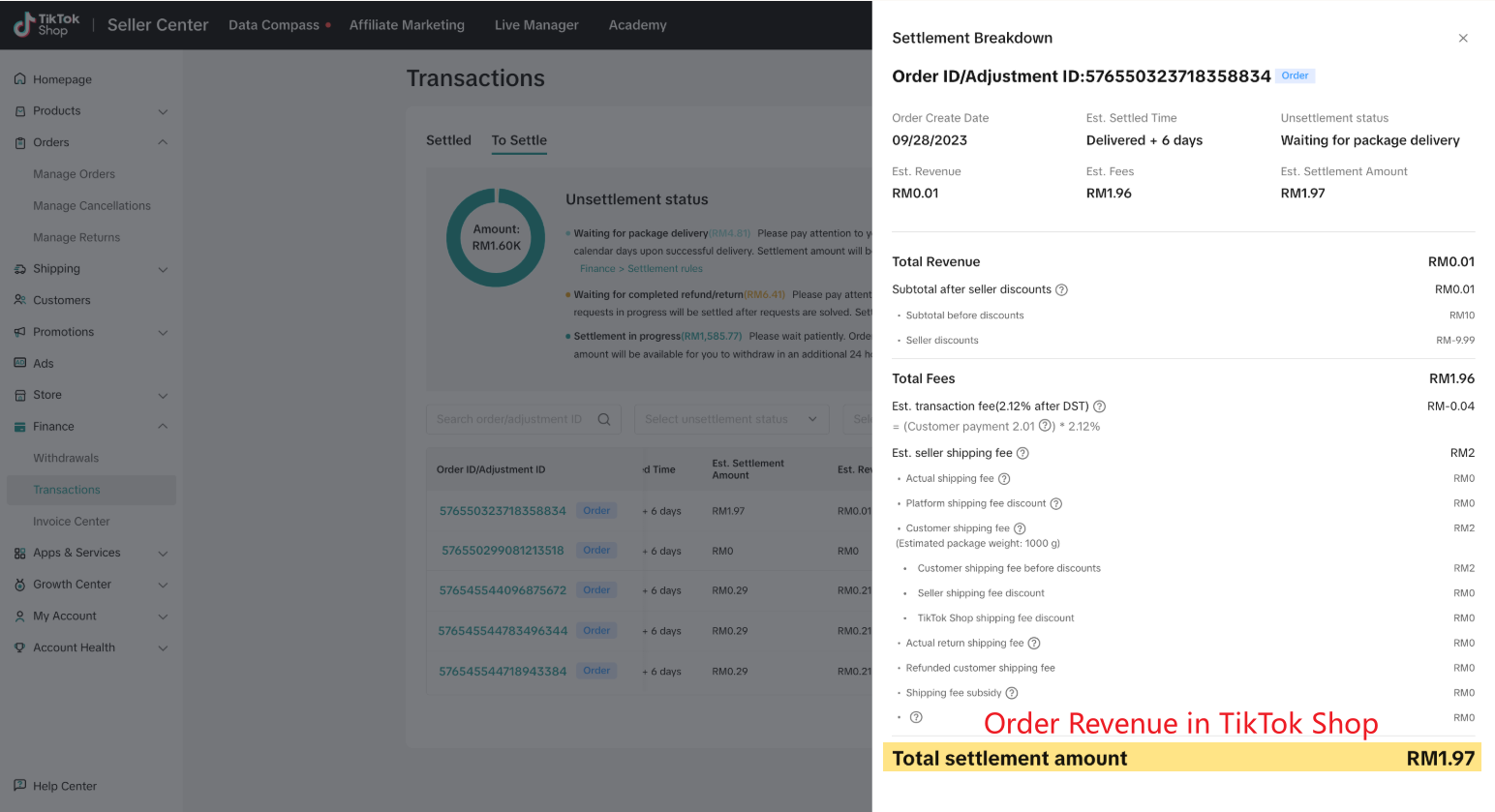Click the Finance wallet icon

20,427
